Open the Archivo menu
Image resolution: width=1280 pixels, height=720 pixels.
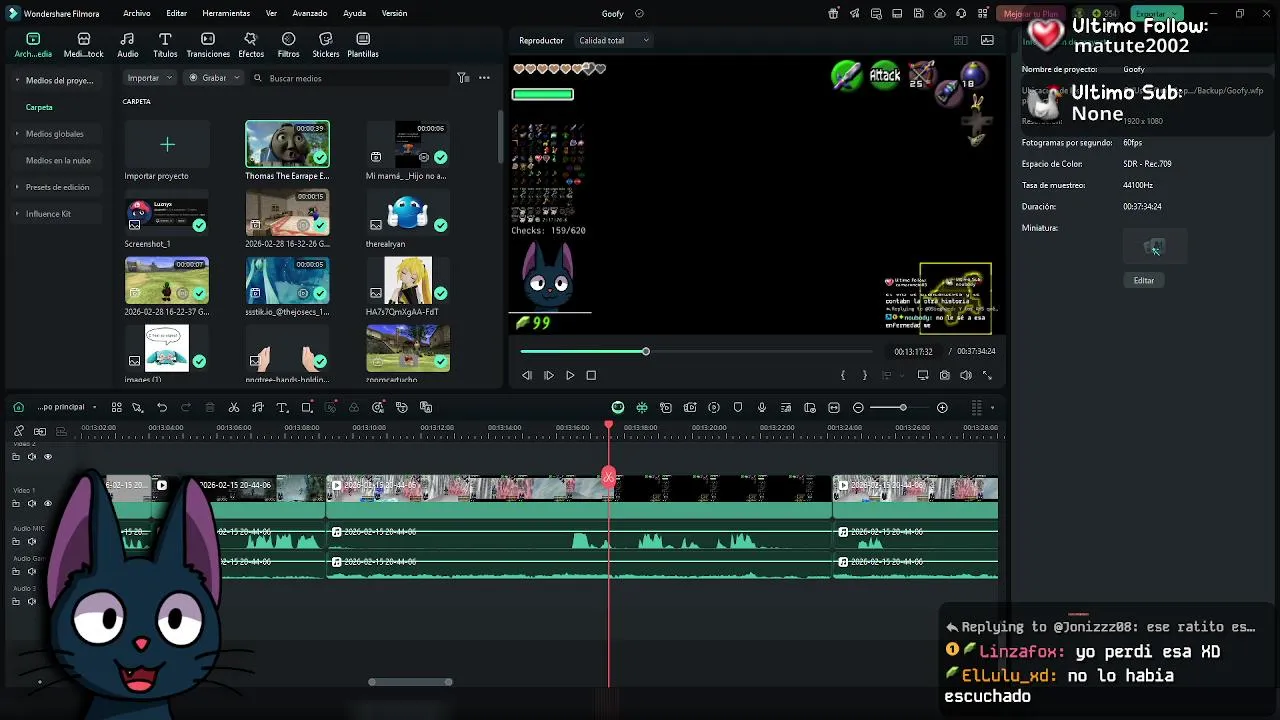click(137, 14)
